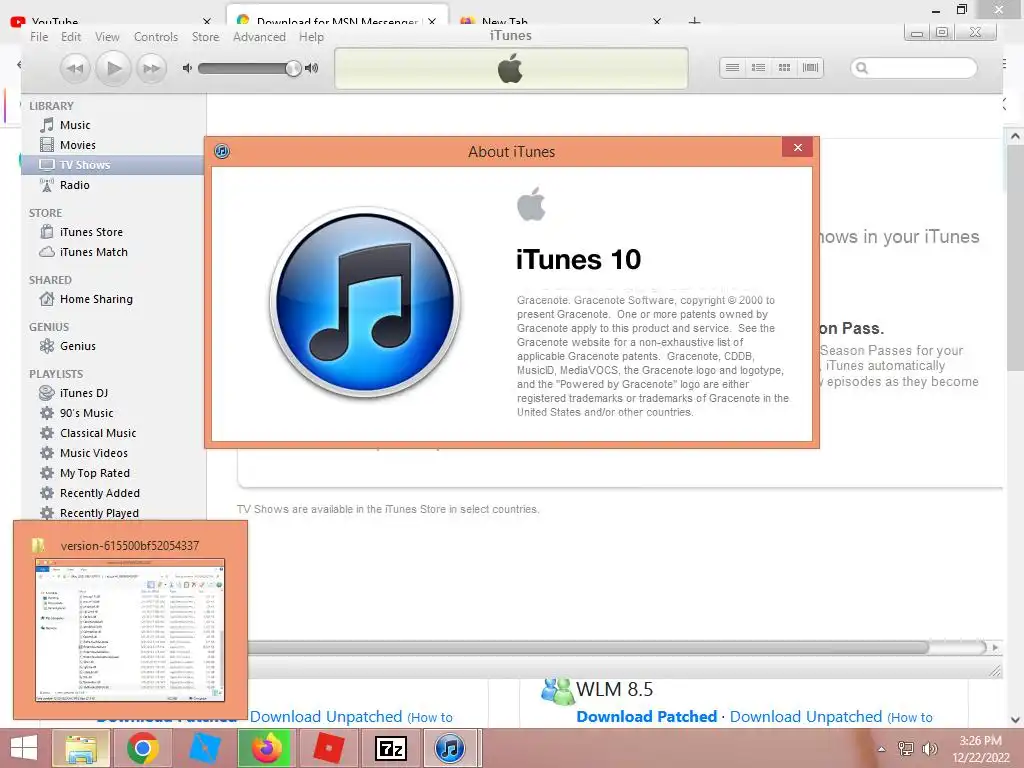Viewport: 1024px width, 768px height.
Task: Open the Roblox icon on the taskbar
Action: click(x=328, y=748)
